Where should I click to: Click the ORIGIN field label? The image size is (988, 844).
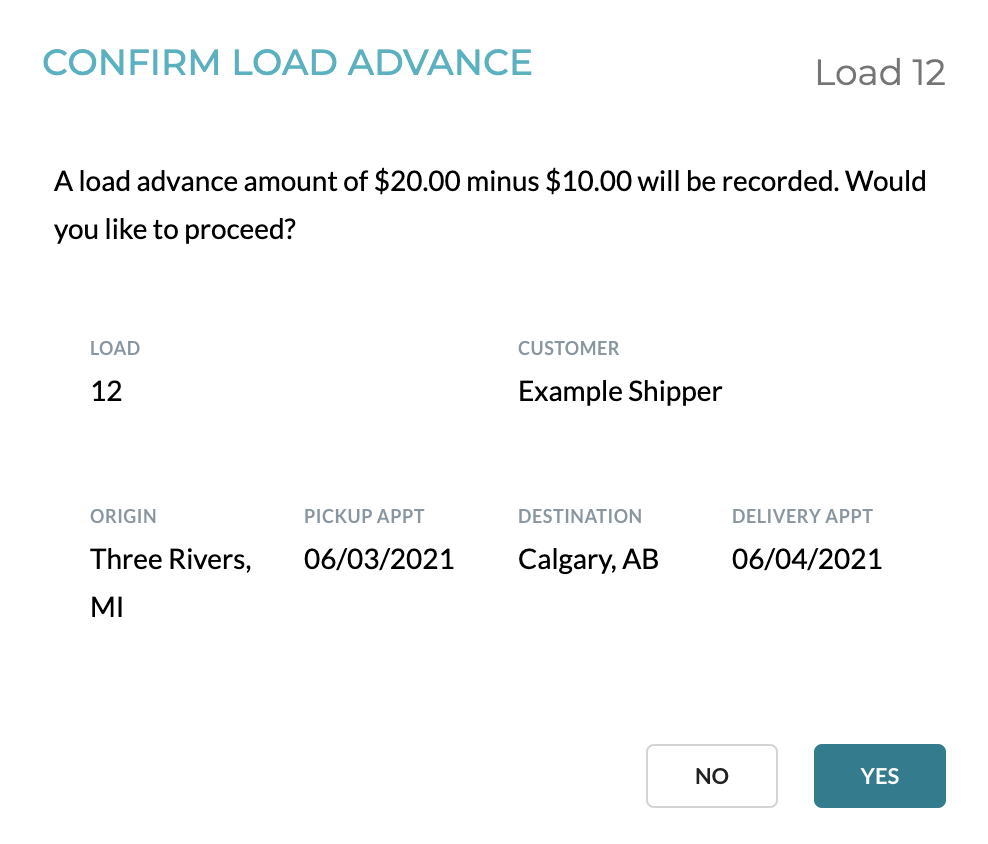pyautogui.click(x=123, y=516)
